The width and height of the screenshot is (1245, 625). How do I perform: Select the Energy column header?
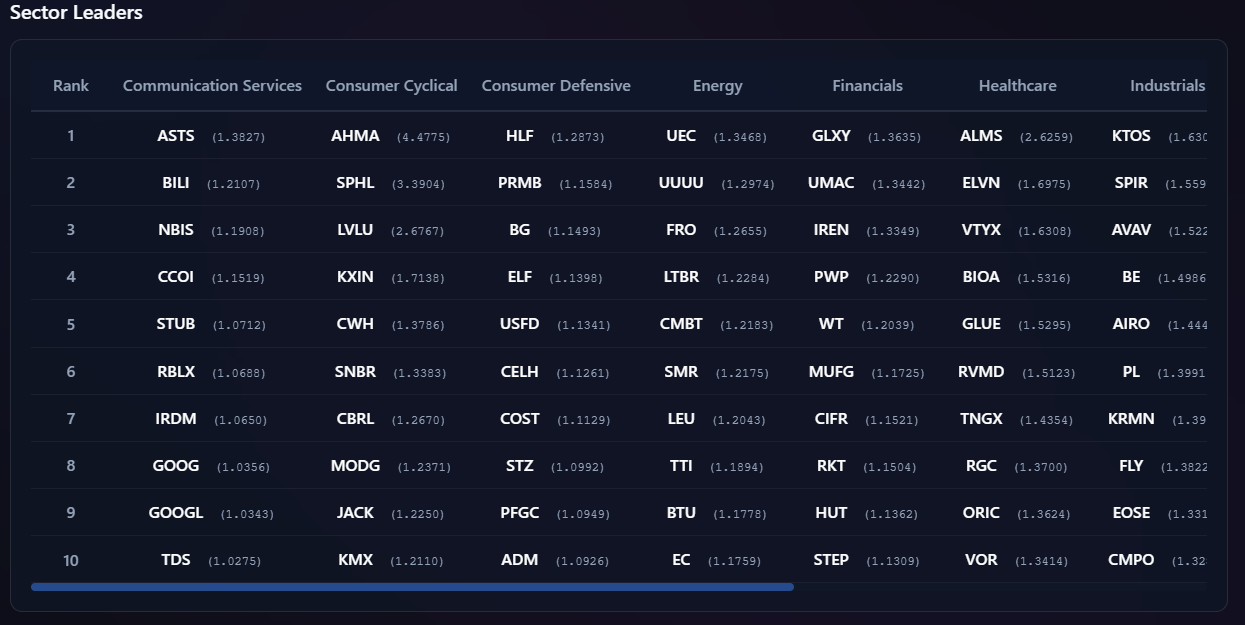coord(717,86)
